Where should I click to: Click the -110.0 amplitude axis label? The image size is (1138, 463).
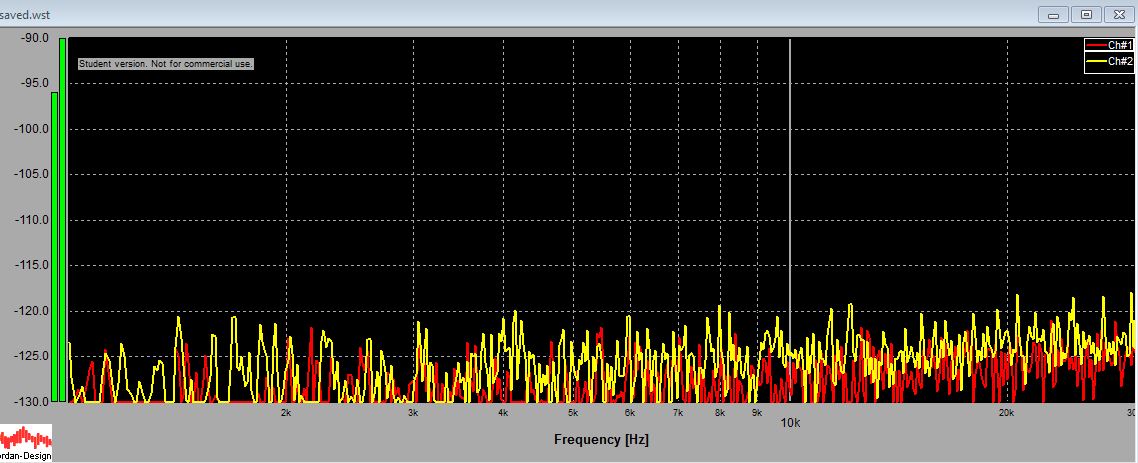coord(30,220)
